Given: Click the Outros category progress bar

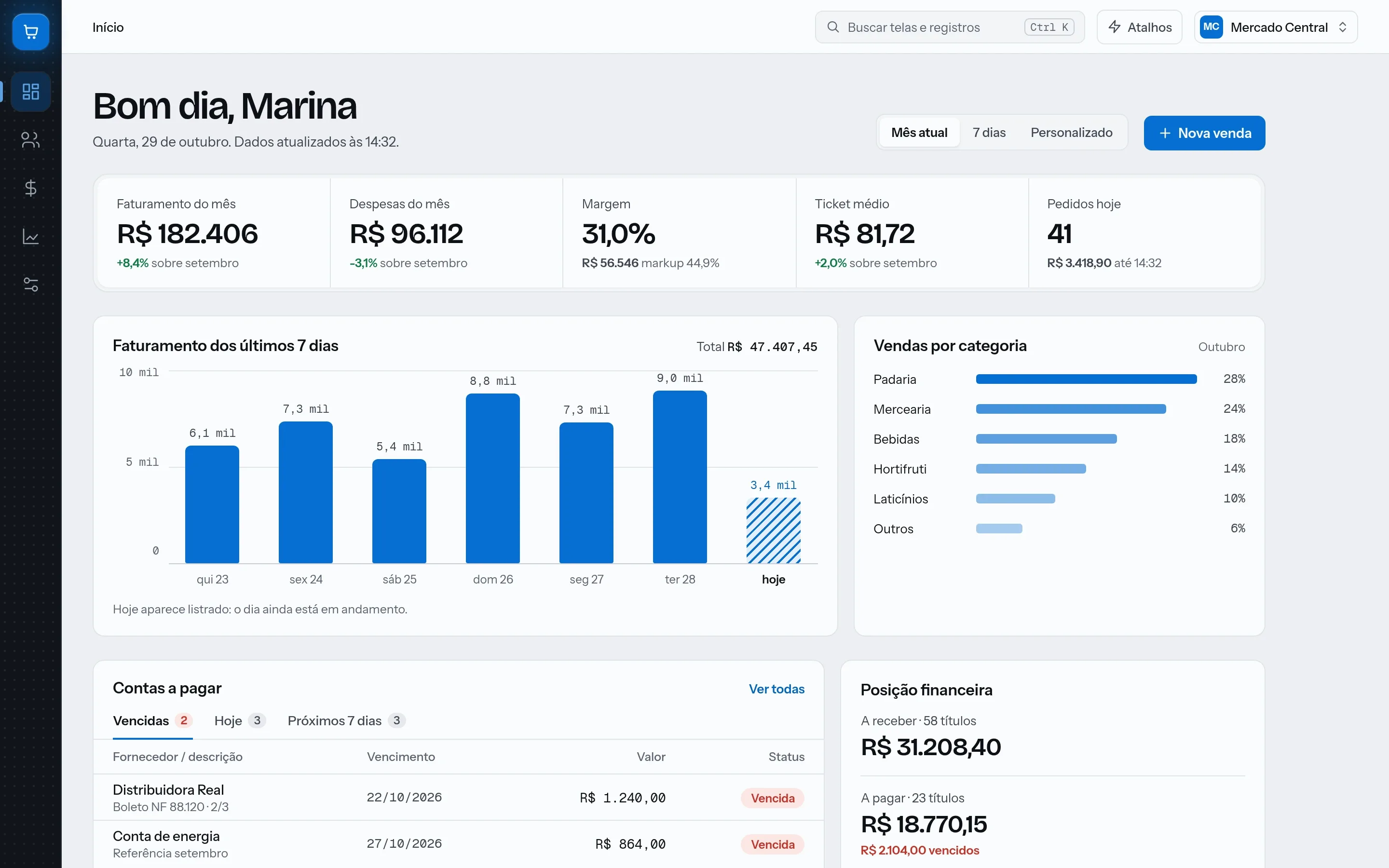Looking at the screenshot, I should 999,528.
